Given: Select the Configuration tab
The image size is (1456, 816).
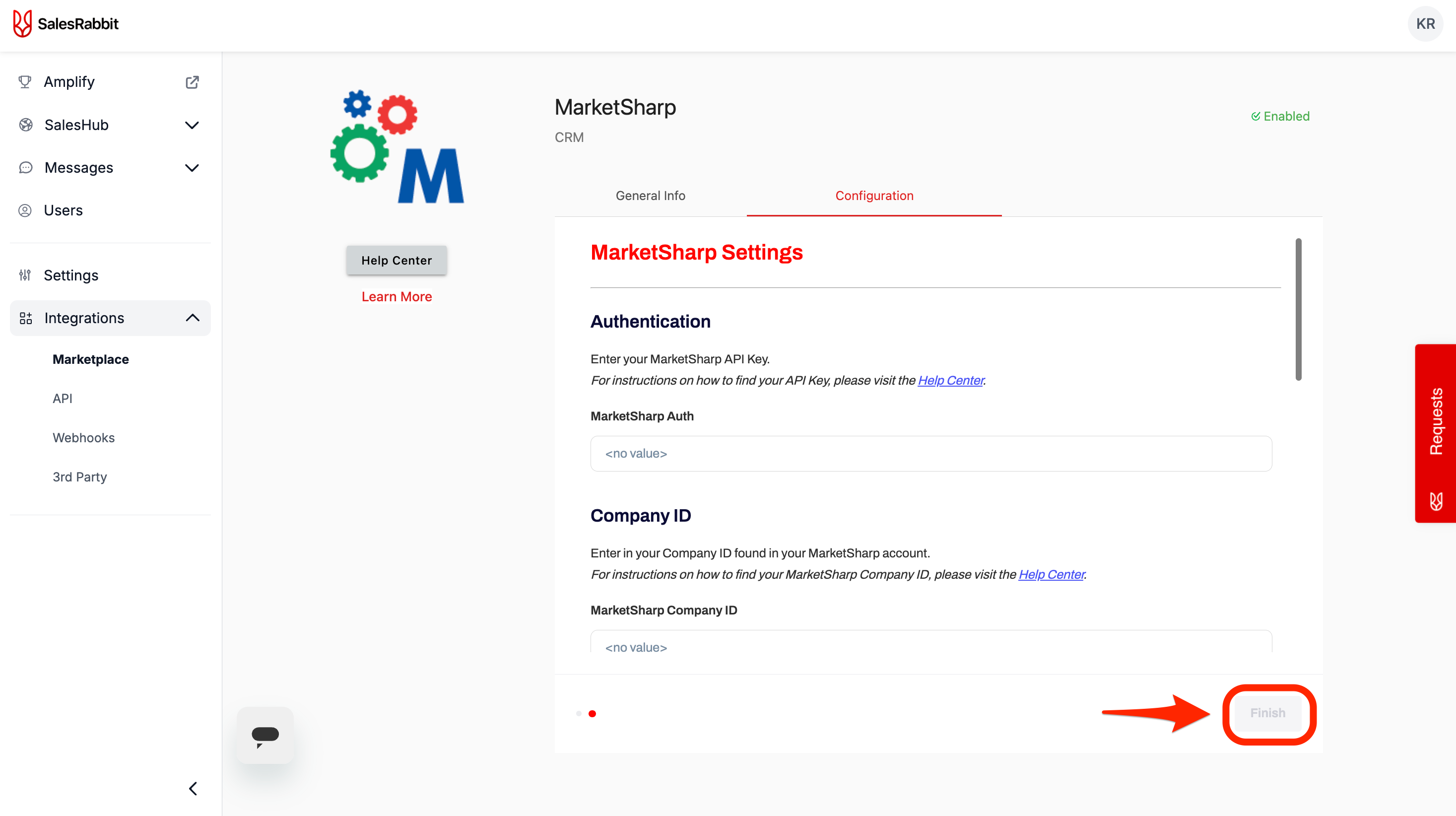Looking at the screenshot, I should [874, 196].
